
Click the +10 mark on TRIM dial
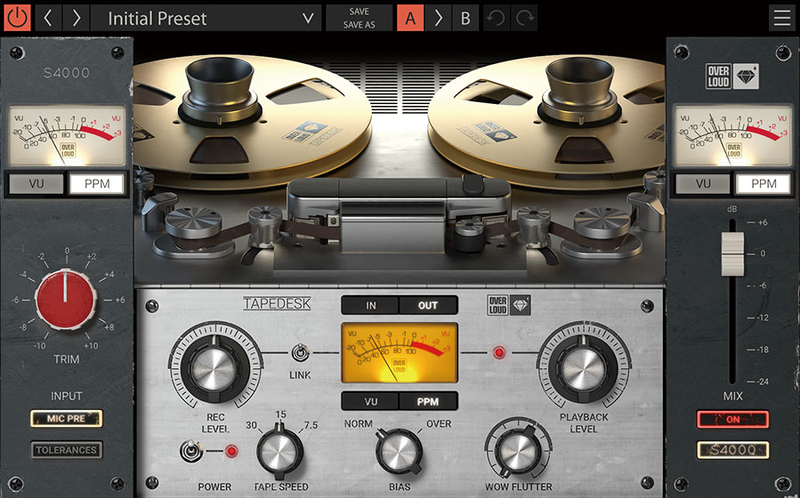coord(91,346)
